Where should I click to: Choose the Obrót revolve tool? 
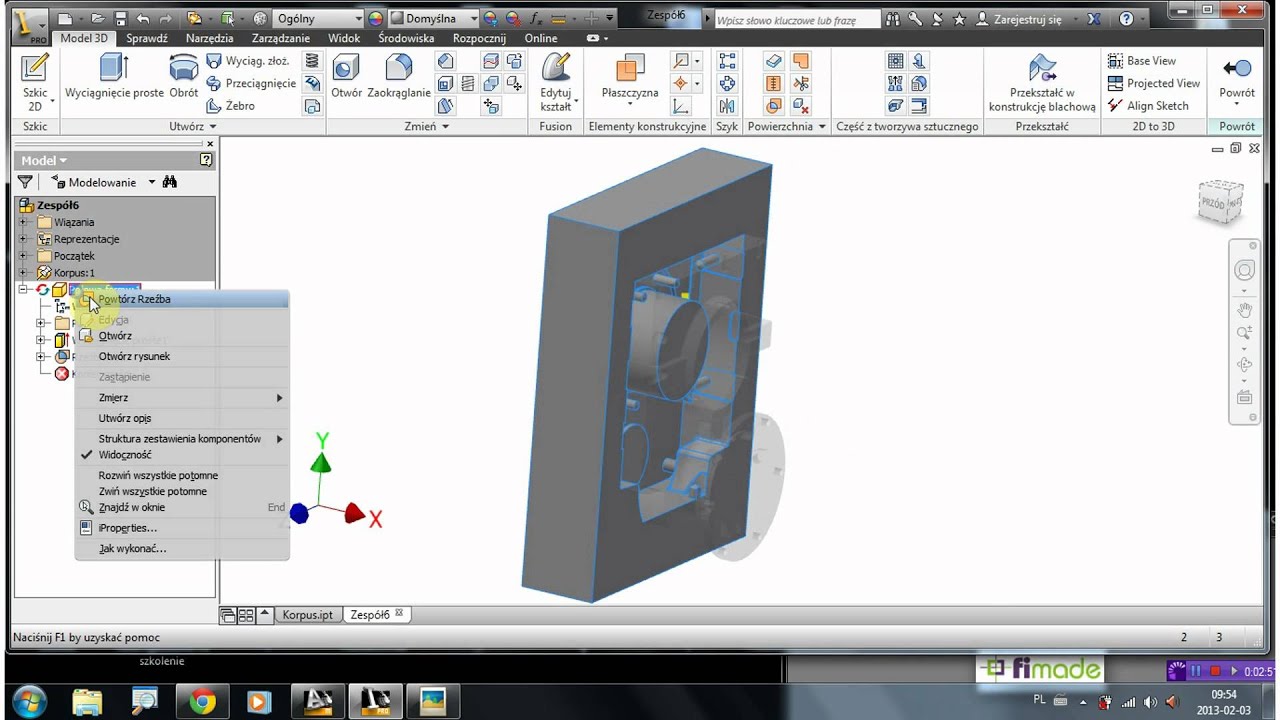[x=184, y=77]
